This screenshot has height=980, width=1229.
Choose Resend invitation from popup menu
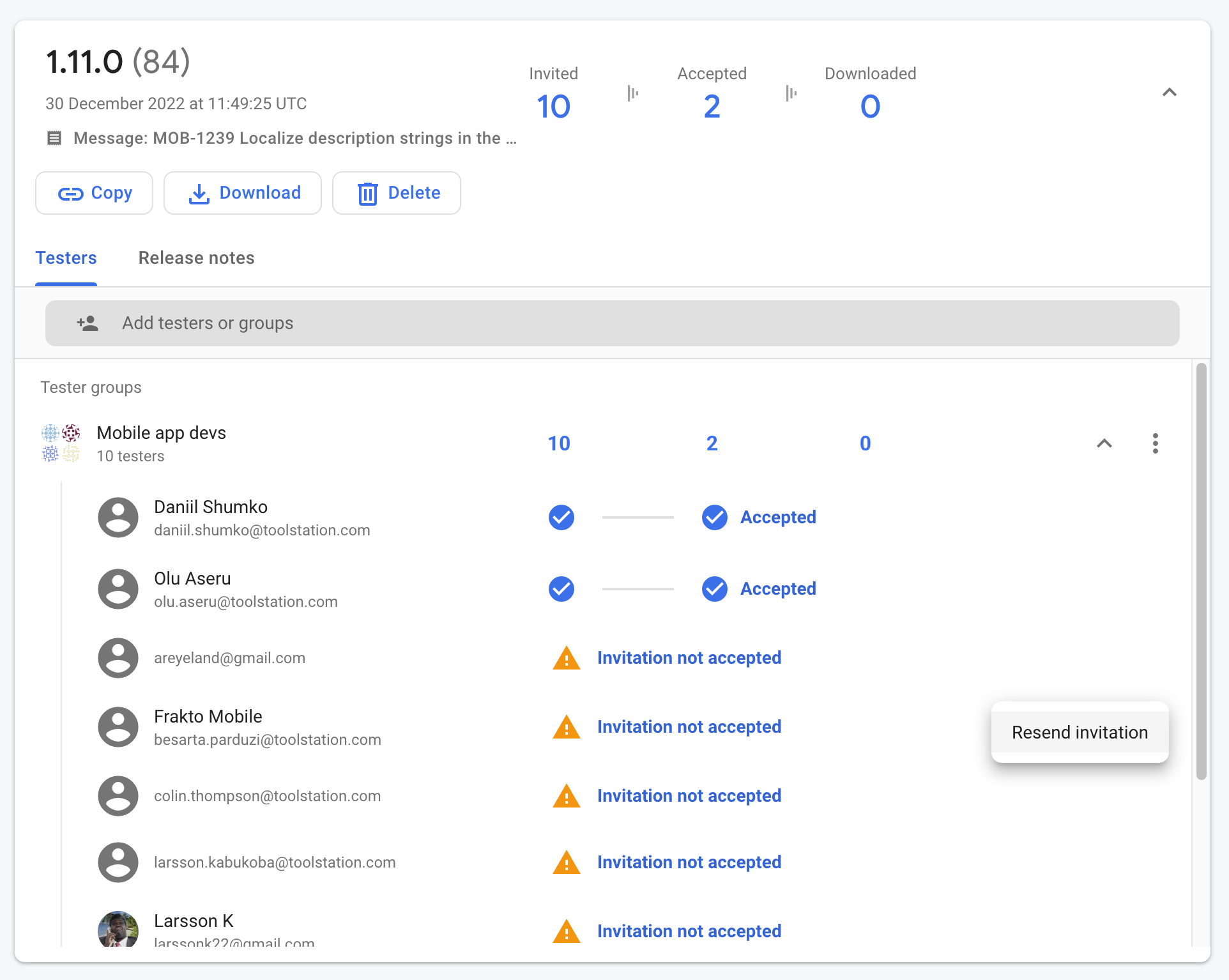click(1080, 732)
